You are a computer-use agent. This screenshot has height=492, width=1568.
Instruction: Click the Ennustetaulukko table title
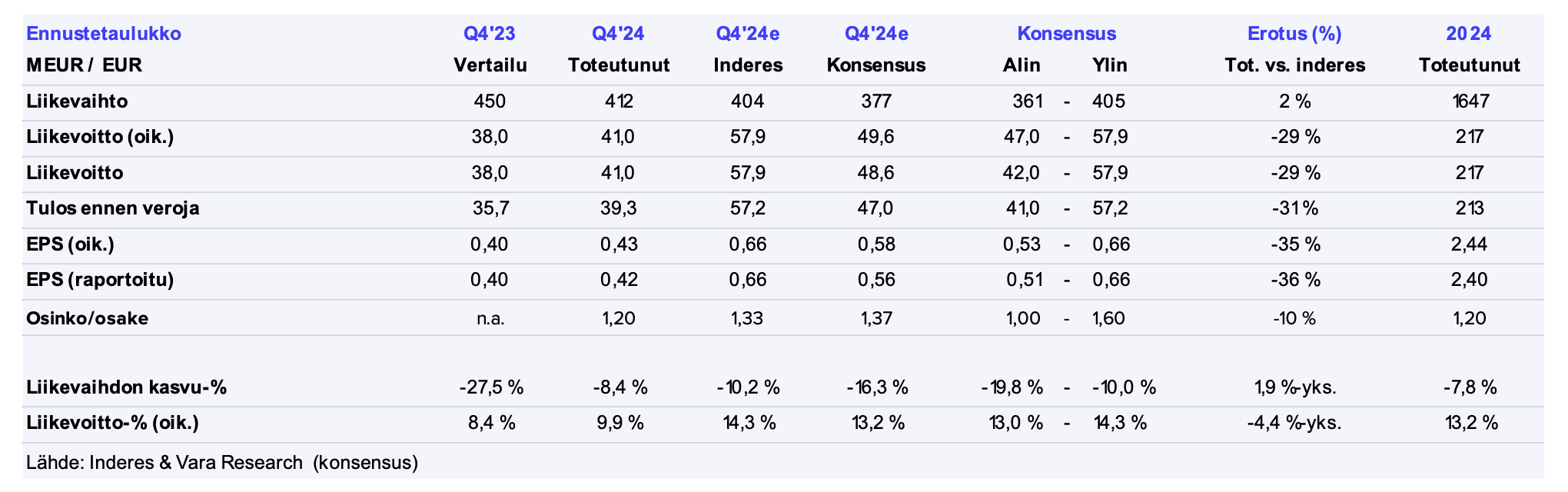point(104,34)
